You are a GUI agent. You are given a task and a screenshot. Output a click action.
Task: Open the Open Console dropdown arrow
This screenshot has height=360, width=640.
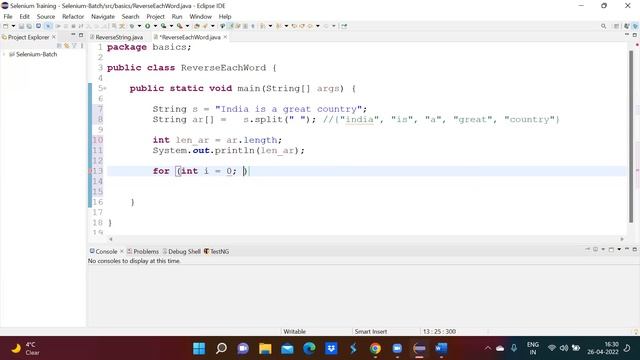619,249
